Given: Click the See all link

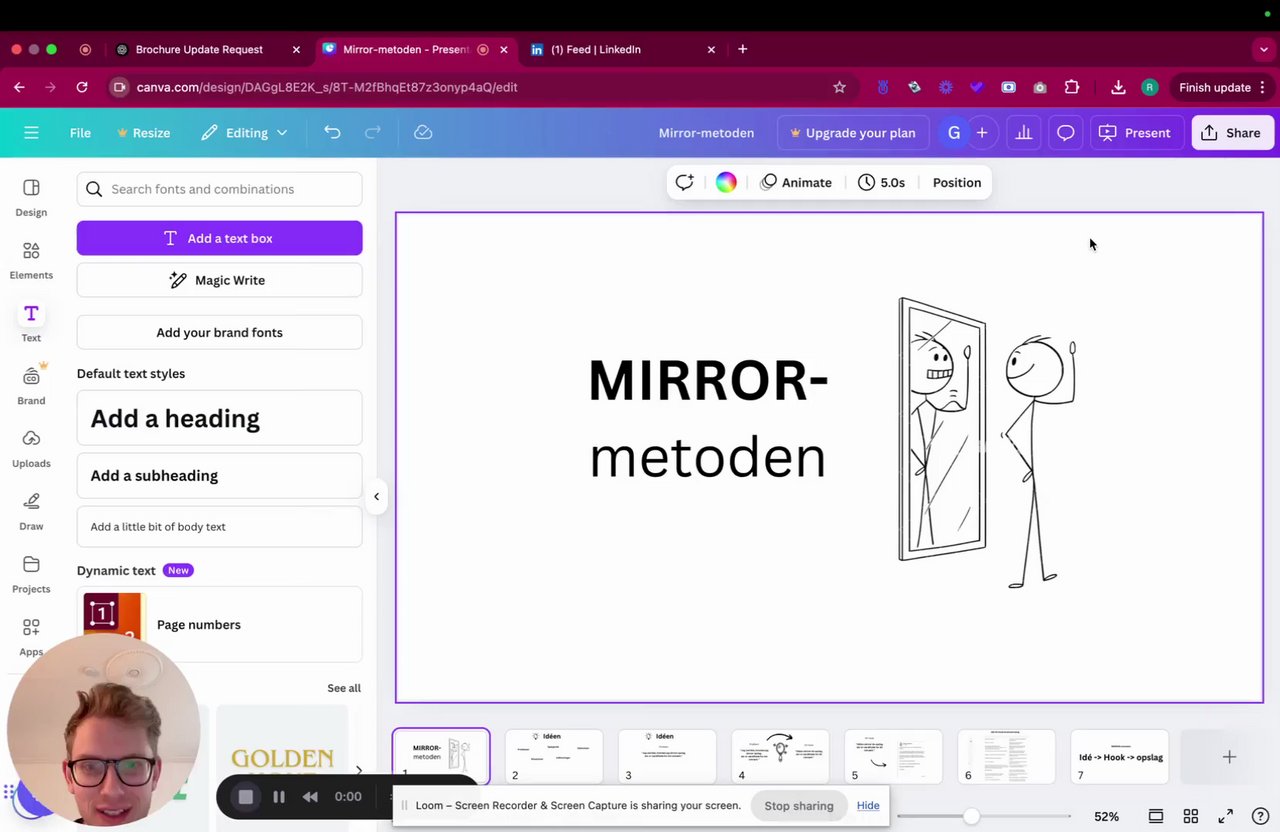Looking at the screenshot, I should tap(344, 688).
